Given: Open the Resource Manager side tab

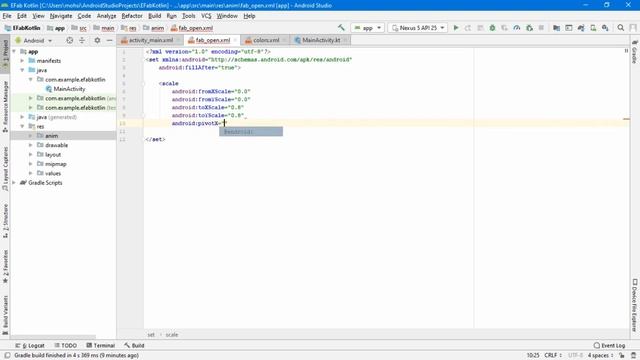Looking at the screenshot, I should pyautogui.click(x=5, y=107).
